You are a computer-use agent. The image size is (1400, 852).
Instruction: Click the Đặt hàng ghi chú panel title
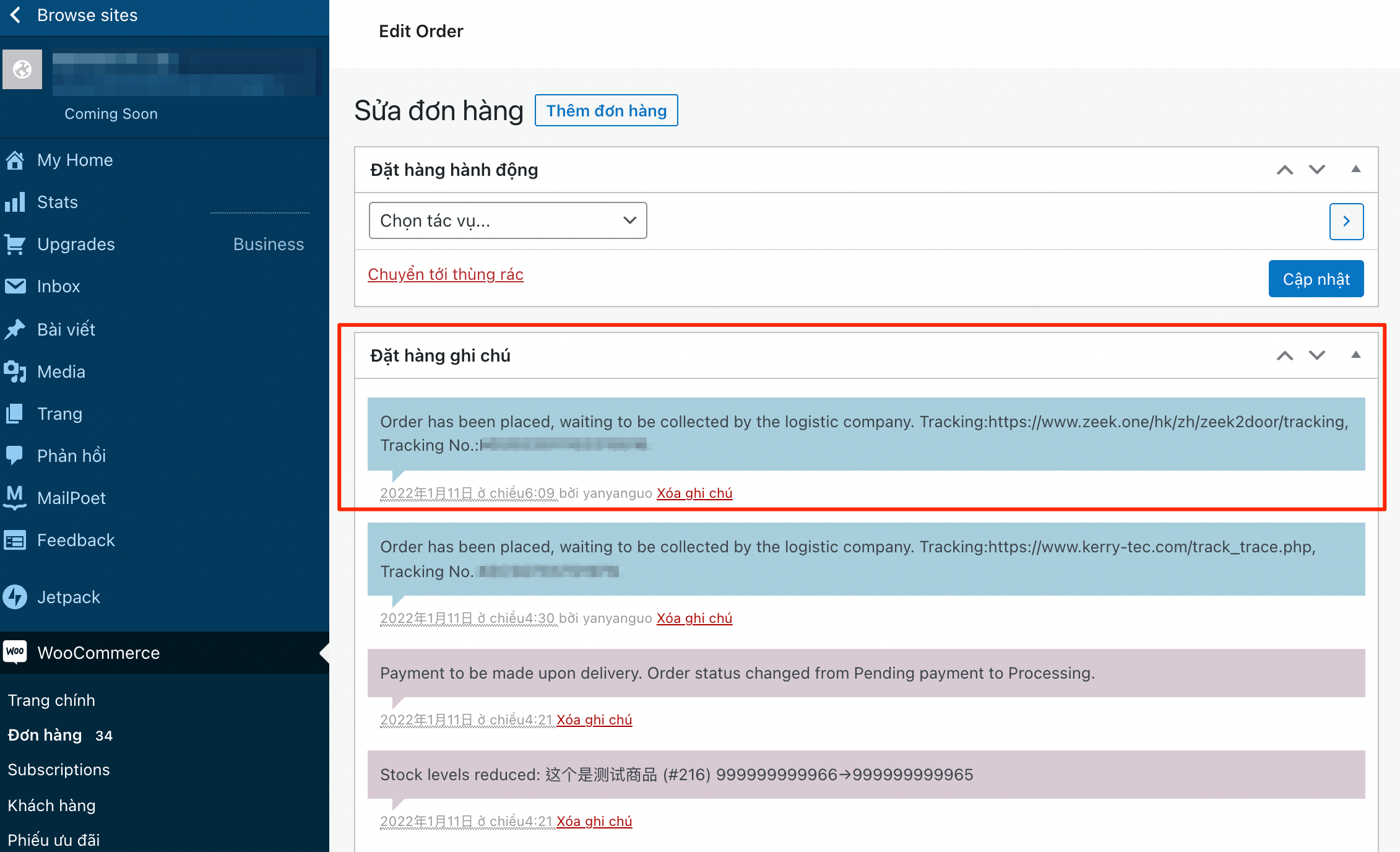(x=440, y=355)
